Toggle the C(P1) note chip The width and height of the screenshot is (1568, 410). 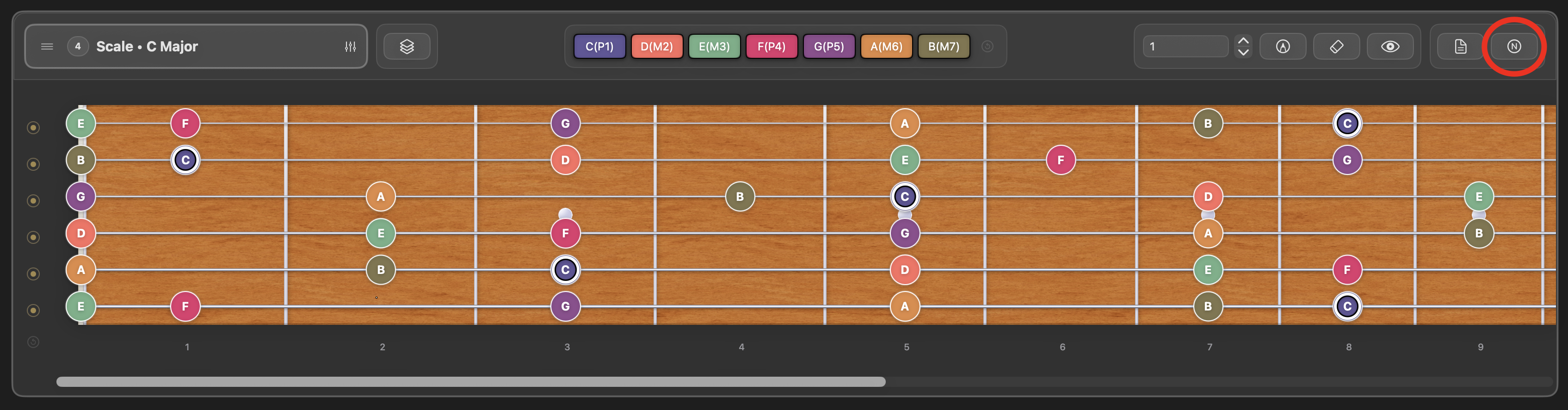[x=599, y=46]
